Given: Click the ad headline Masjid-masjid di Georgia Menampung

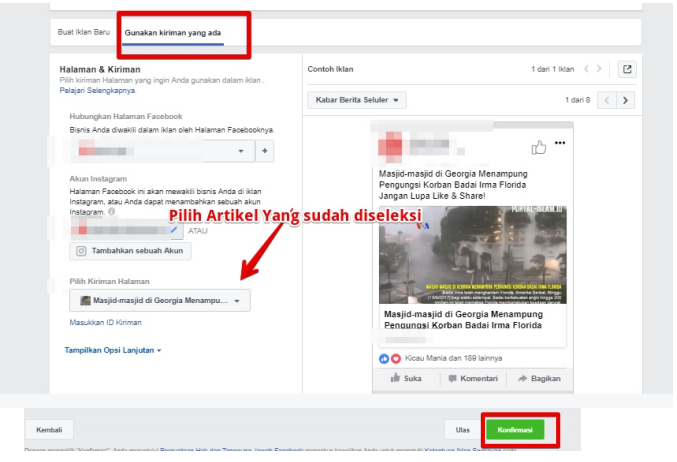Looking at the screenshot, I should [463, 319].
